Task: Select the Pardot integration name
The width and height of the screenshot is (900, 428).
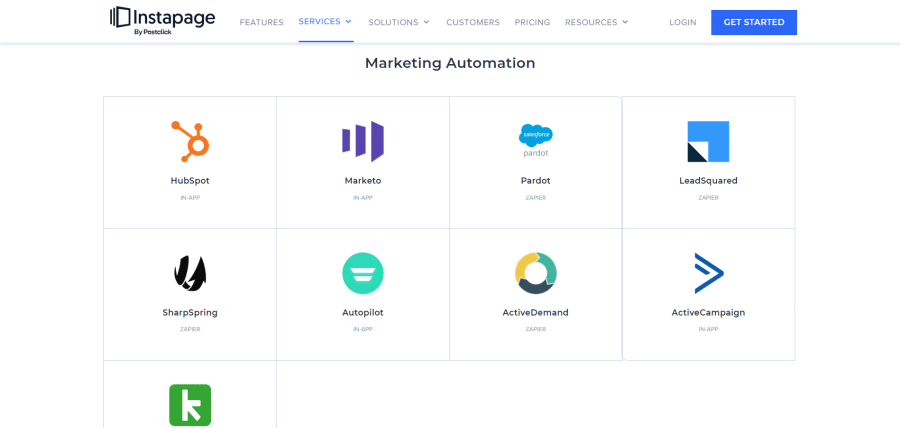Action: tap(536, 181)
